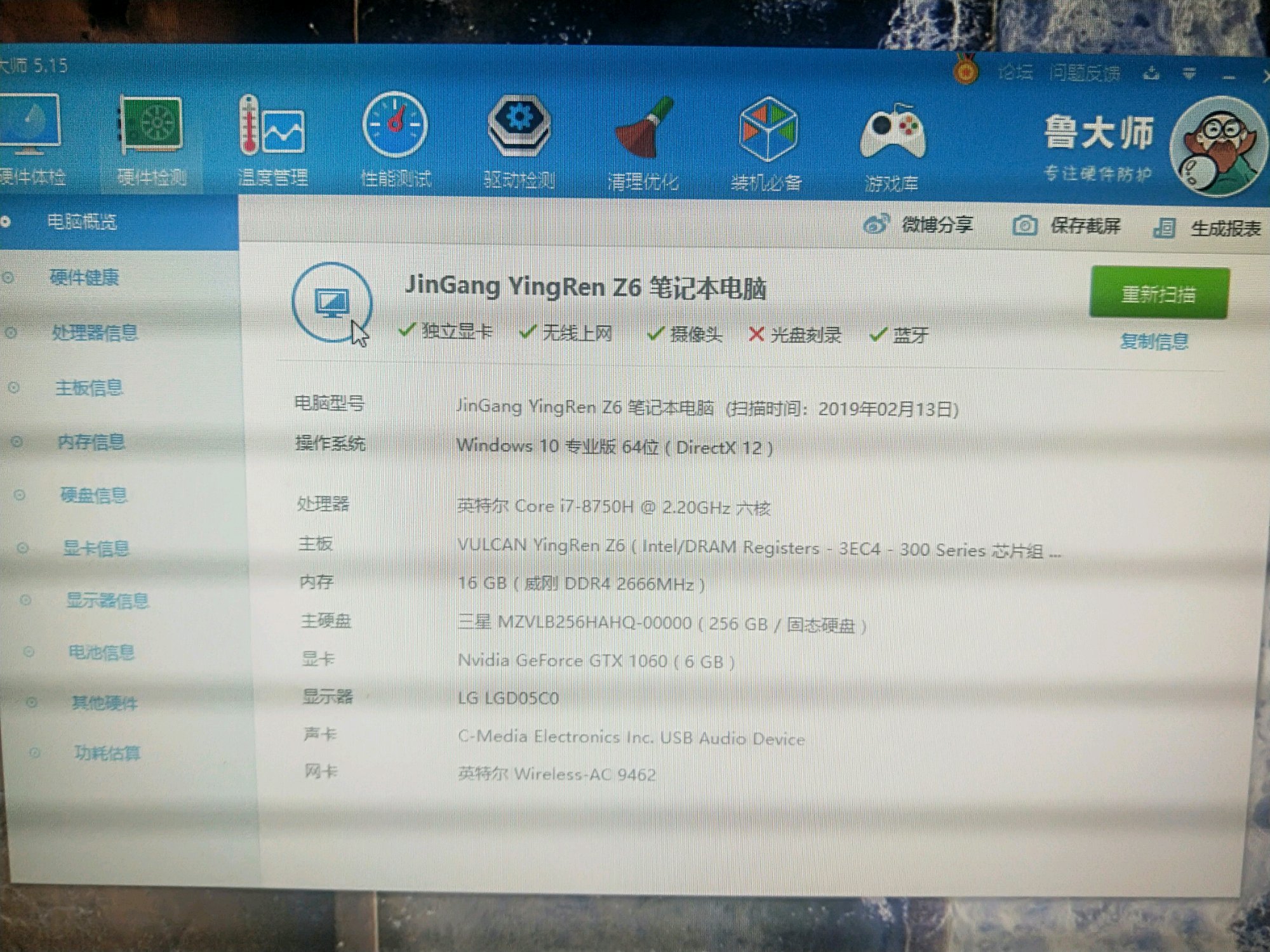This screenshot has height=952, width=1270.
Task: Click the 英特尔 Core i7-8750H processor value
Action: click(x=613, y=507)
